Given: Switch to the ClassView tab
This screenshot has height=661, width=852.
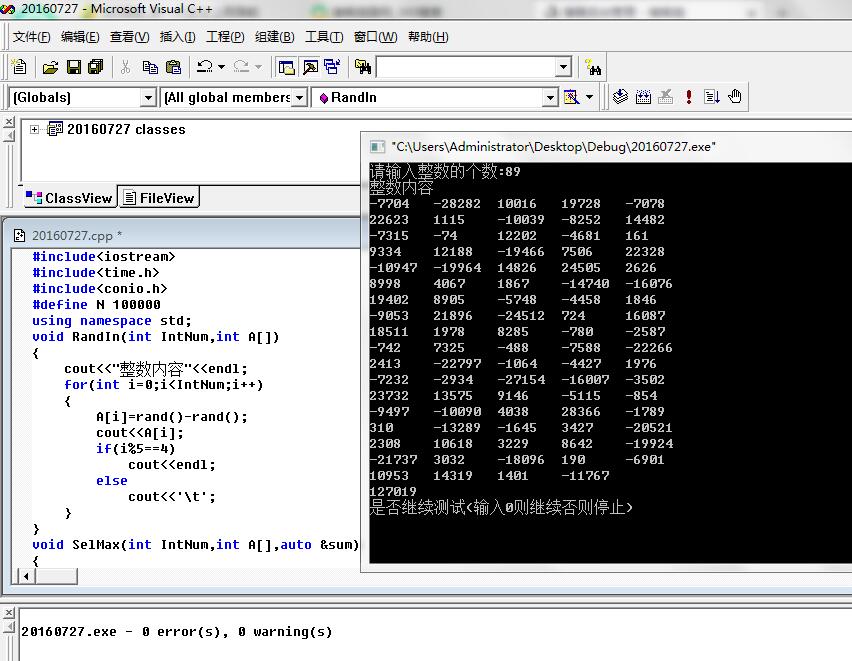Looking at the screenshot, I should (x=71, y=198).
